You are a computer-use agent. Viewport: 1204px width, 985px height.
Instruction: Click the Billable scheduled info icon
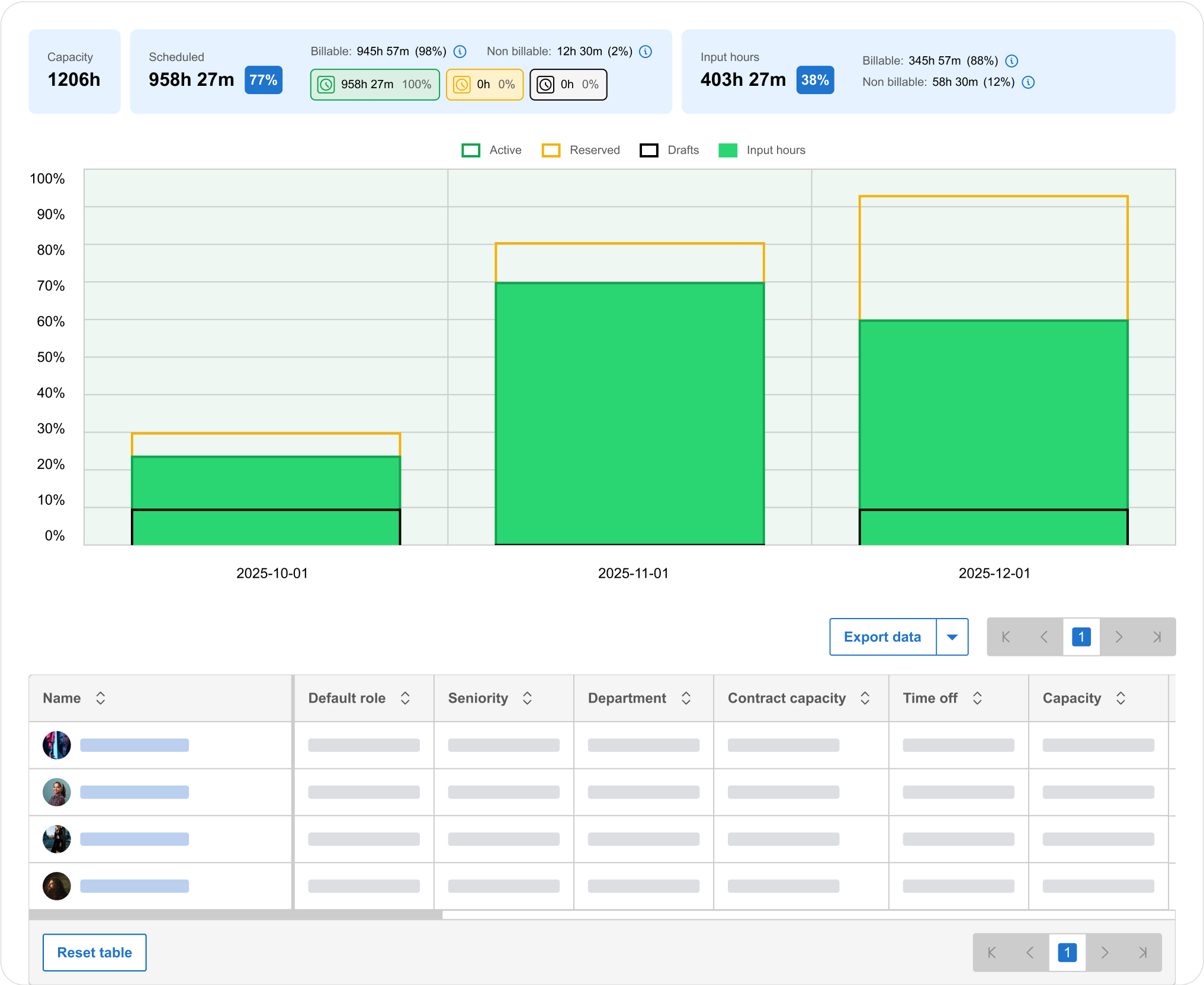tap(460, 51)
